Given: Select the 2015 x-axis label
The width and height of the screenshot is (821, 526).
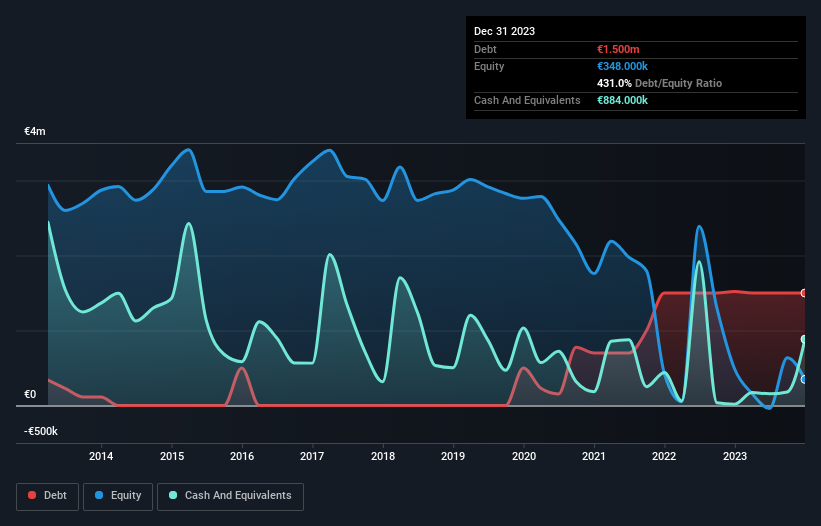Looking at the screenshot, I should pyautogui.click(x=172, y=456).
